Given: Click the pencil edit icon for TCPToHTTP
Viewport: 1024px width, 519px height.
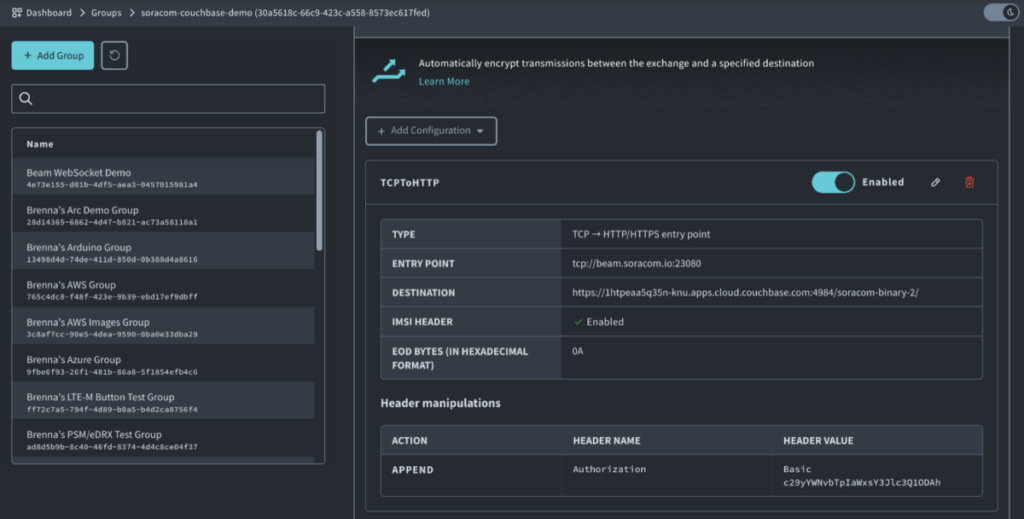Looking at the screenshot, I should coord(935,182).
